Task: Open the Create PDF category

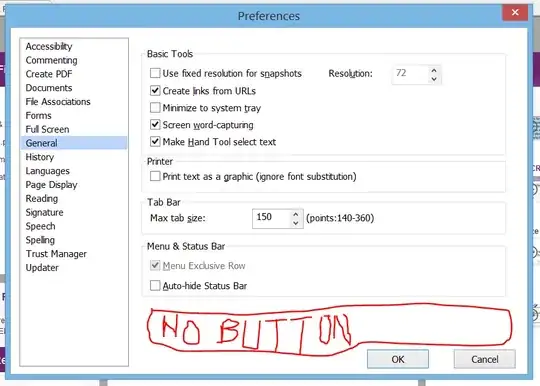Action: (49, 74)
